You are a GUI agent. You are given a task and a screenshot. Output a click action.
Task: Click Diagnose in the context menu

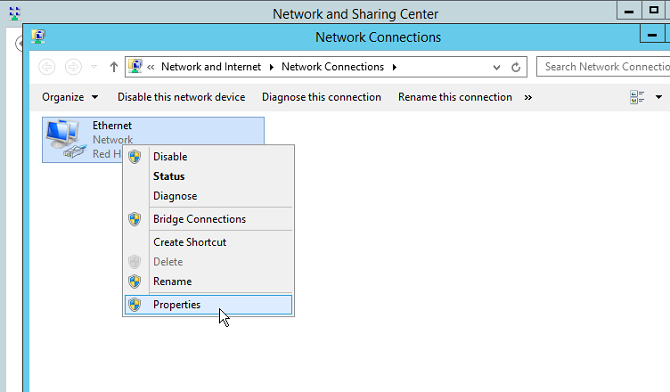[208, 196]
